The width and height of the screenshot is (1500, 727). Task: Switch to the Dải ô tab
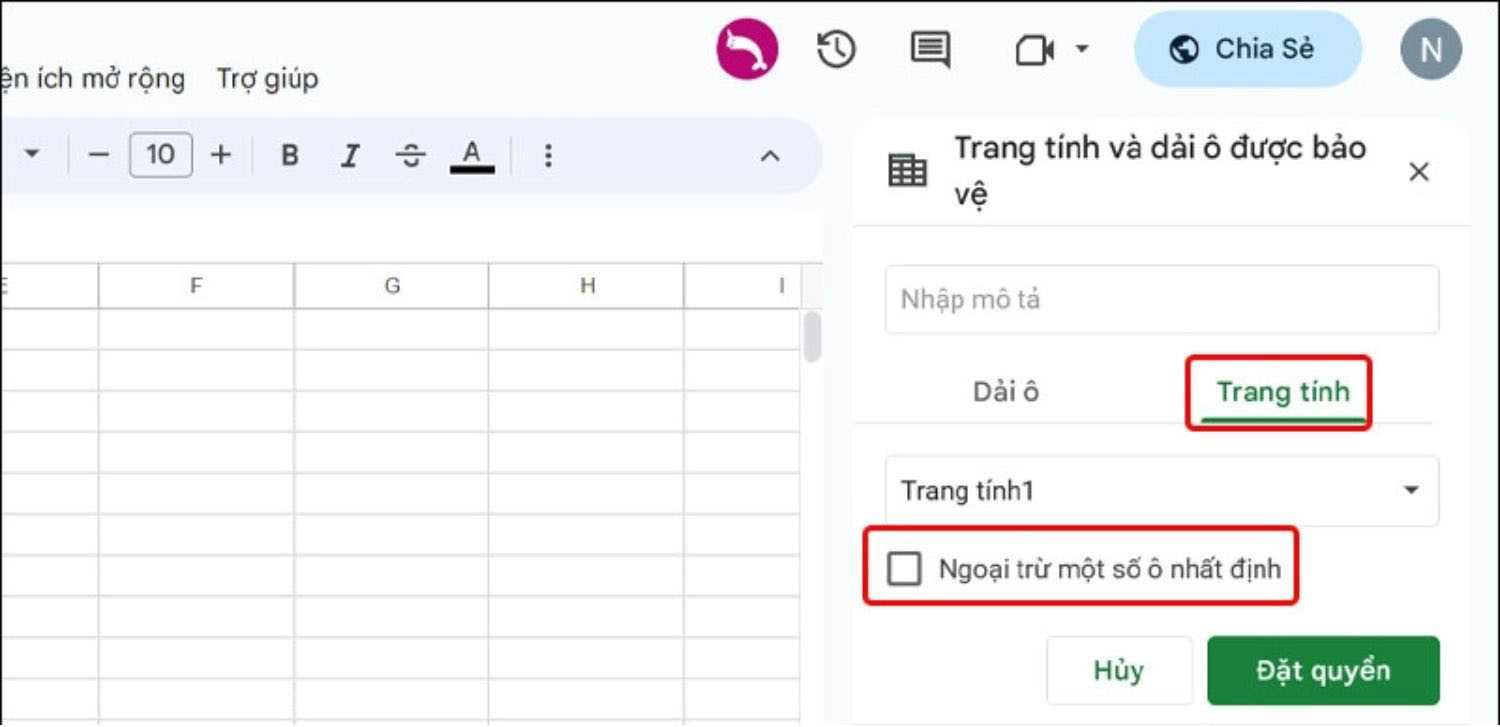pyautogui.click(x=1006, y=391)
